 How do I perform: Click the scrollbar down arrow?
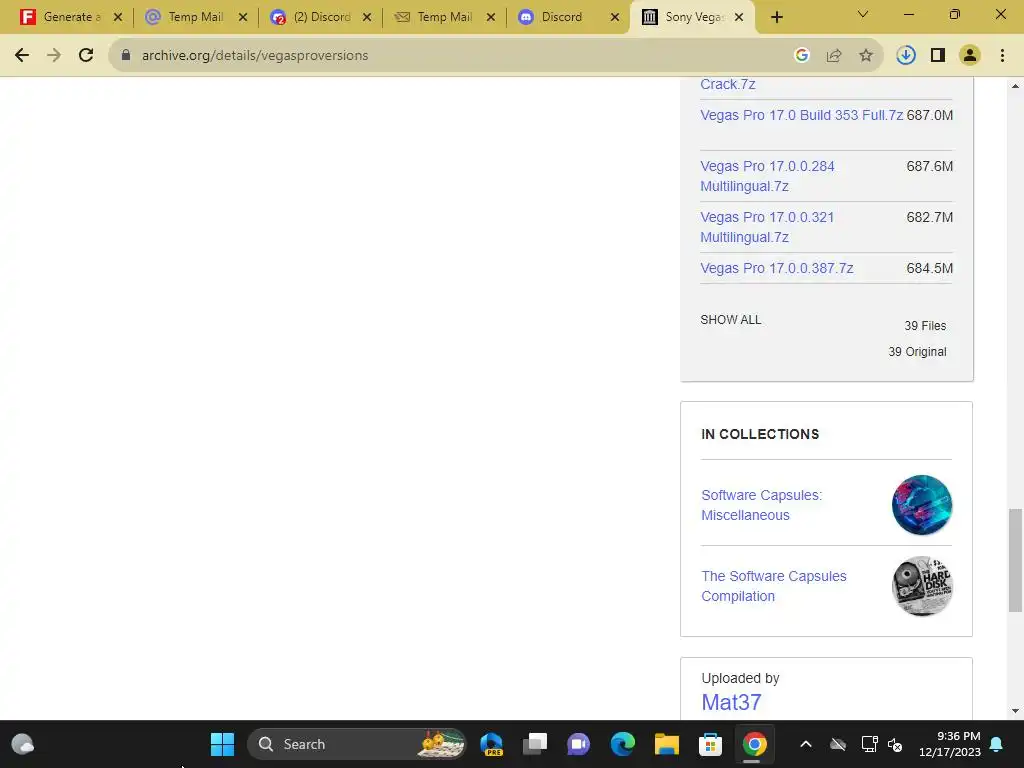tap(1015, 711)
